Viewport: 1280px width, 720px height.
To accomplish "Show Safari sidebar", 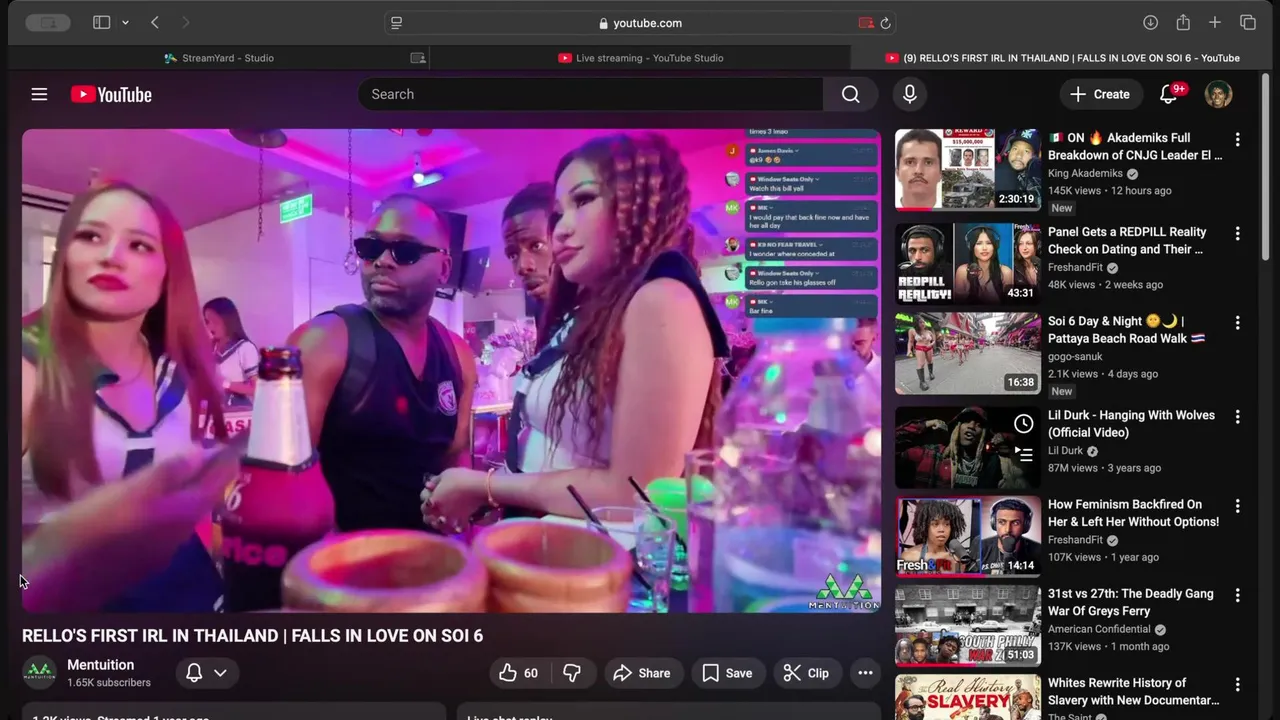I will coord(101,23).
